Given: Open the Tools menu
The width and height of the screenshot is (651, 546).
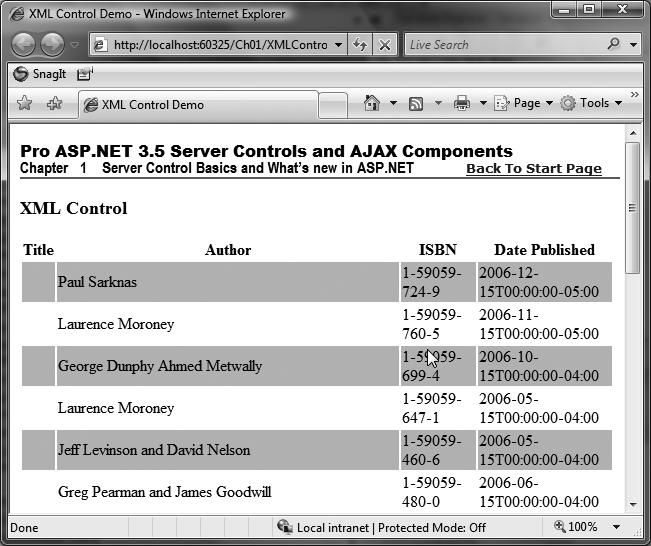Looking at the screenshot, I should point(591,103).
